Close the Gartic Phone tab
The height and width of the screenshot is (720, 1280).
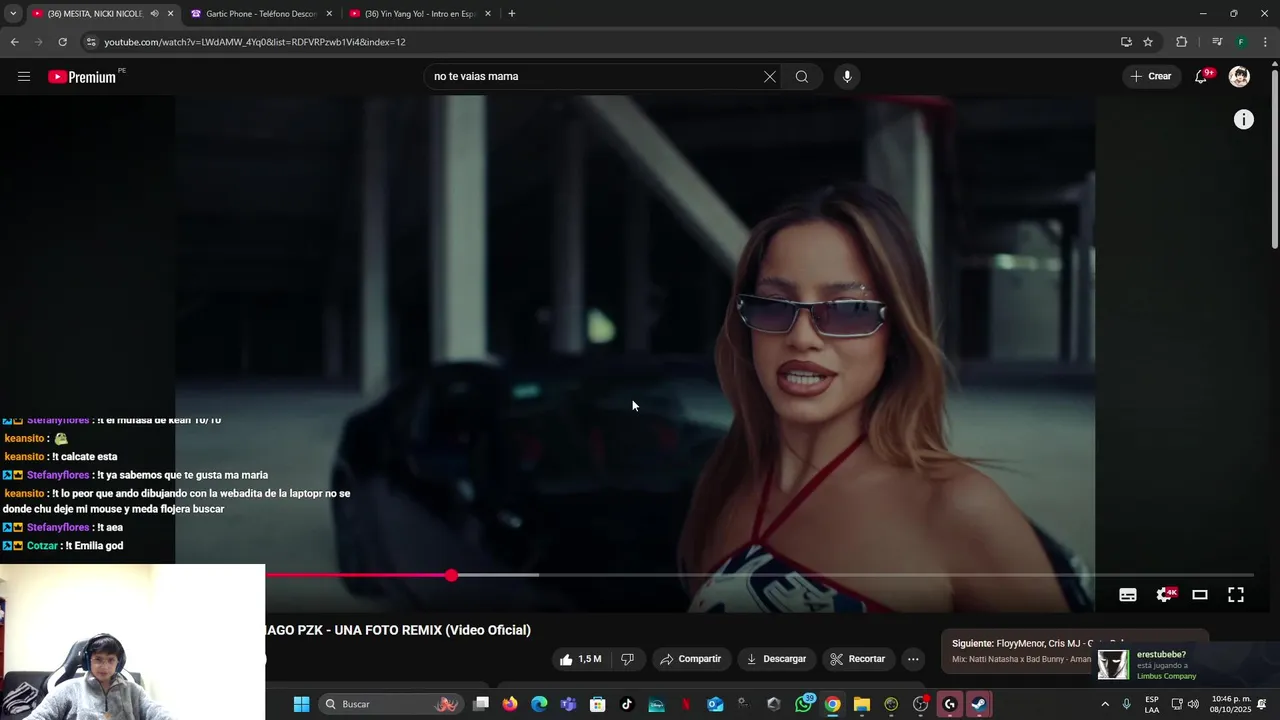pyautogui.click(x=329, y=14)
